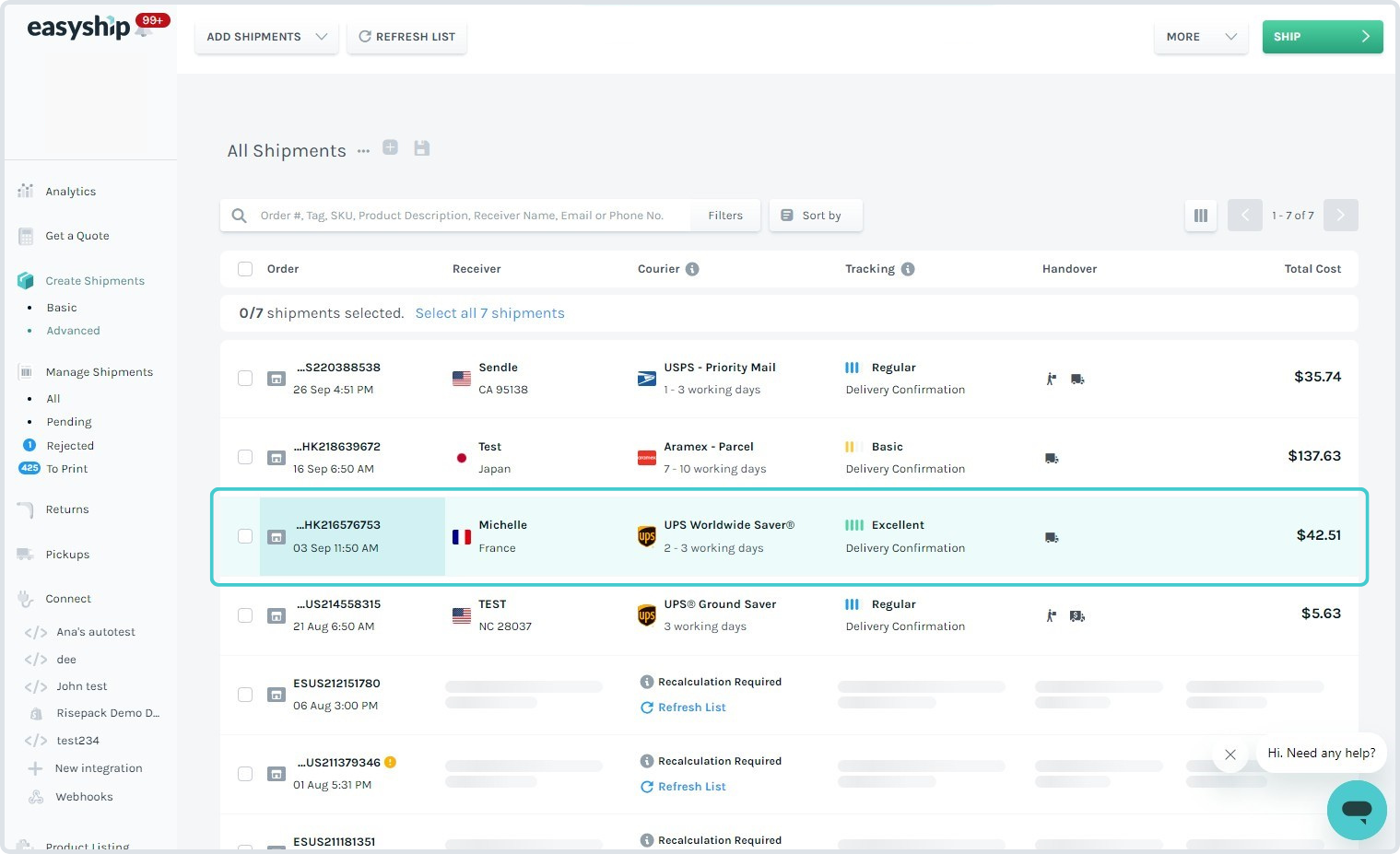Click the Create Shipments box icon
The image size is (1400, 854).
pyautogui.click(x=26, y=280)
